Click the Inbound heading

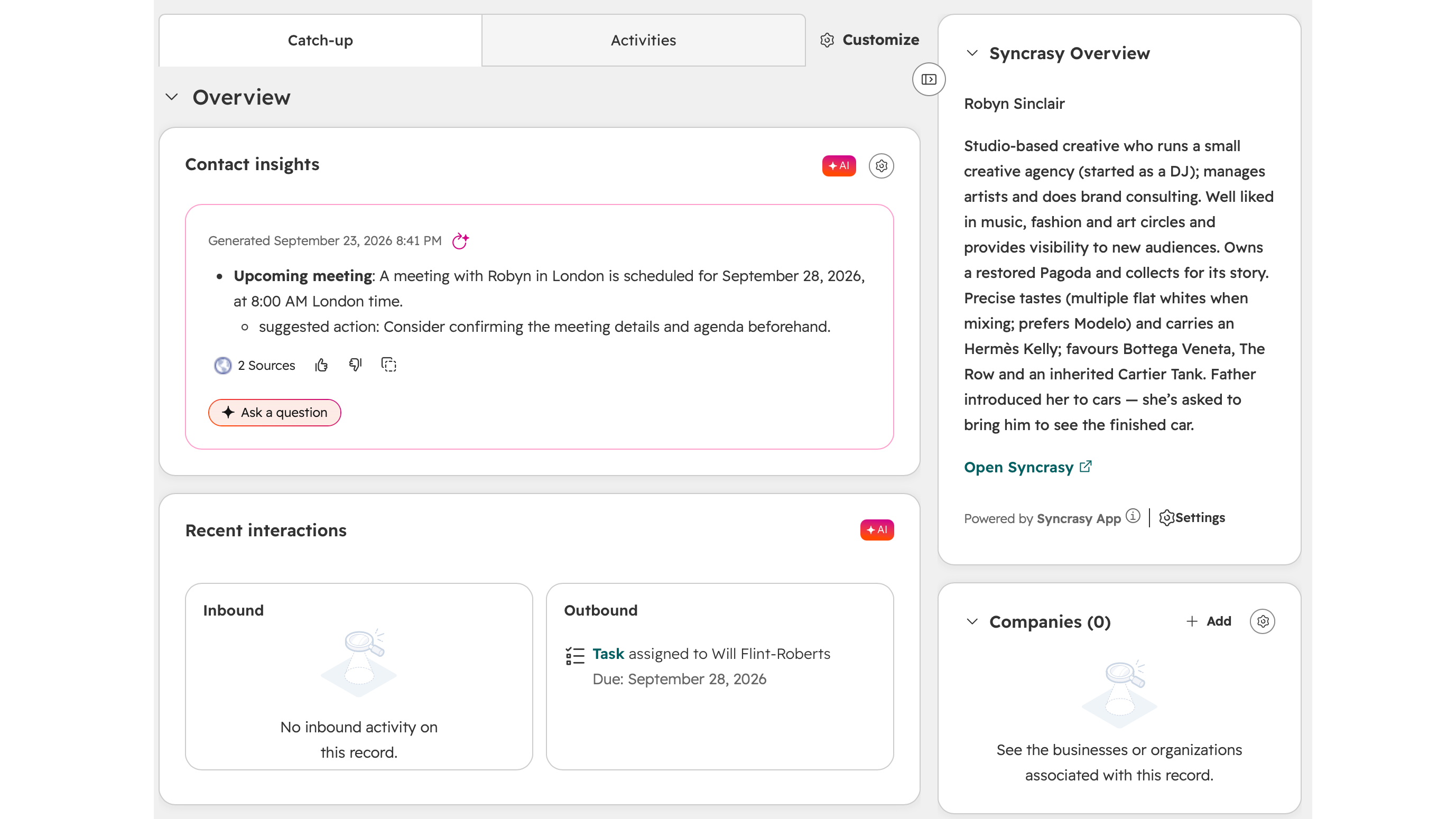click(x=234, y=610)
